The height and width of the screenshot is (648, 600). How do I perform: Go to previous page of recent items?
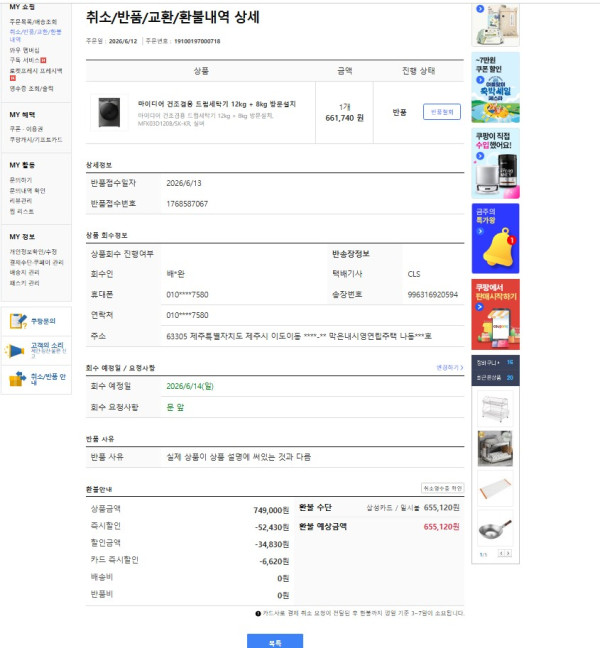point(501,553)
